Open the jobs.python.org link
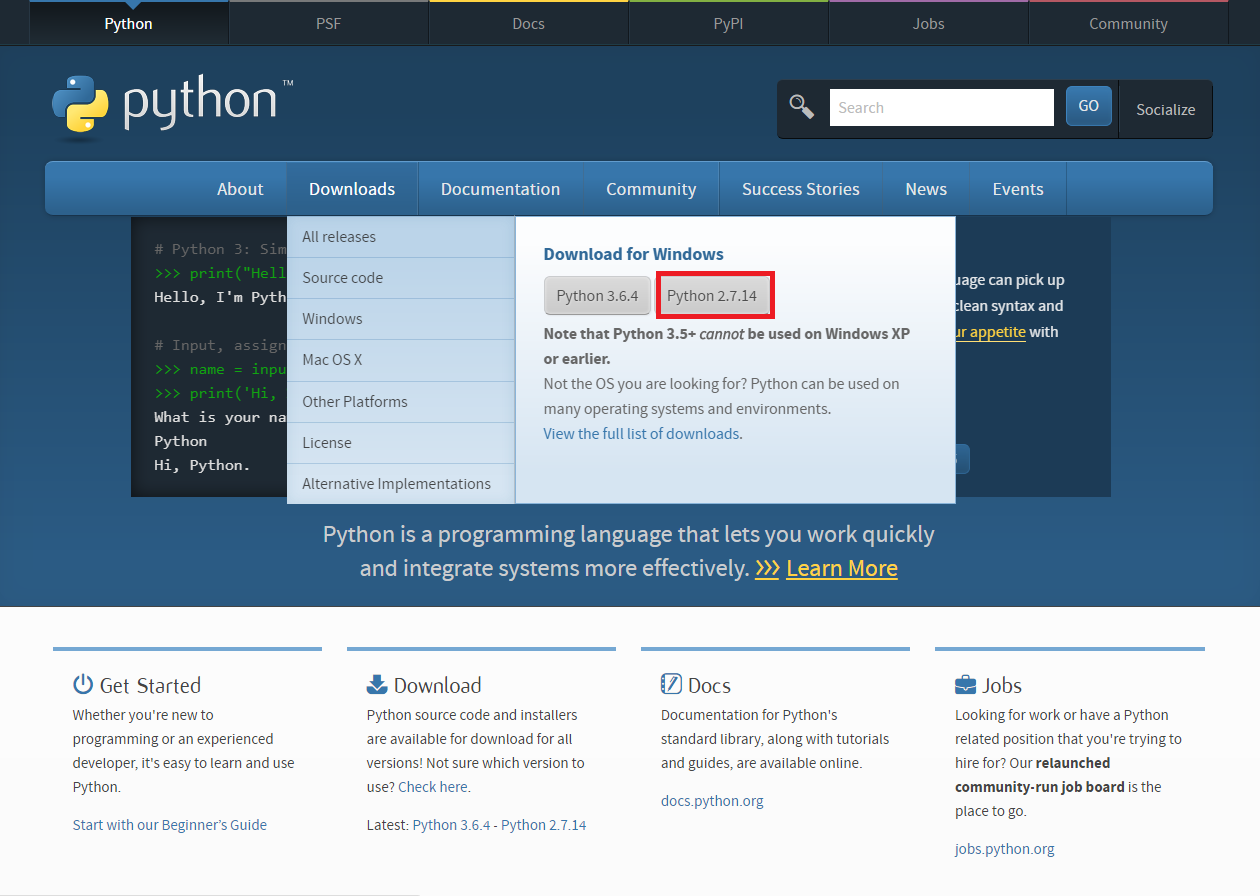 tap(1005, 849)
